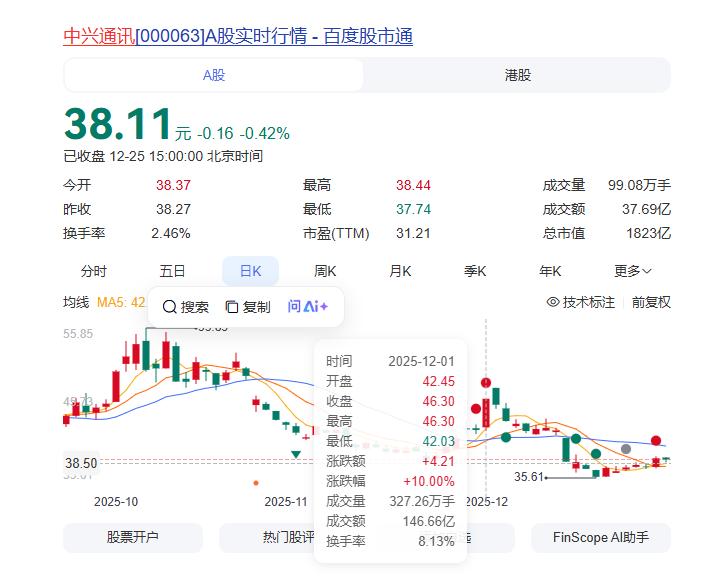Select the 月K monthly chart tab

point(400,271)
